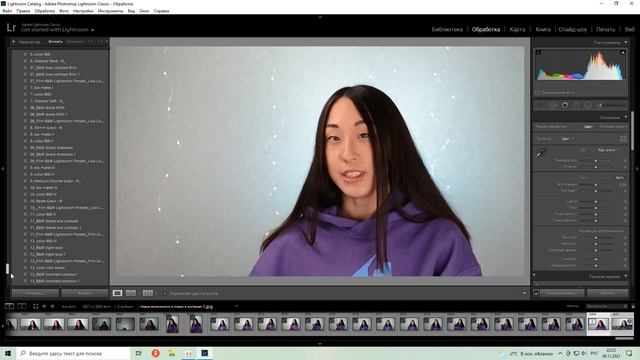Go forward with filmstrip right arrow
Image resolution: width=640 pixels, height=360 pixels.
tap(52, 306)
